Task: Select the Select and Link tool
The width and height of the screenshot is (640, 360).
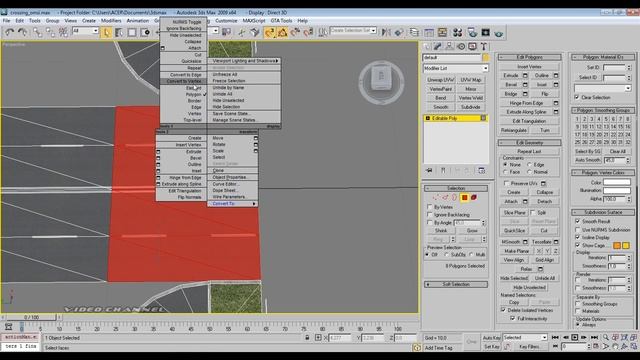Action: pos(38,32)
